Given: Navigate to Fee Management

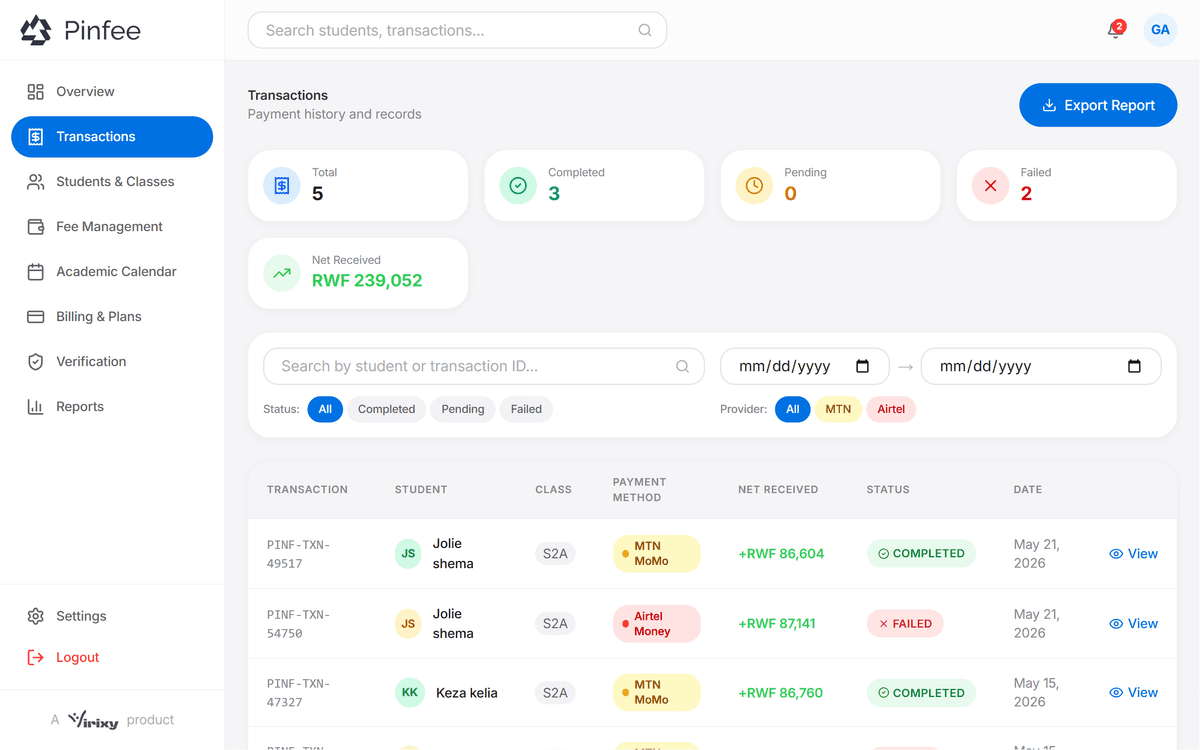Looking at the screenshot, I should [x=112, y=227].
